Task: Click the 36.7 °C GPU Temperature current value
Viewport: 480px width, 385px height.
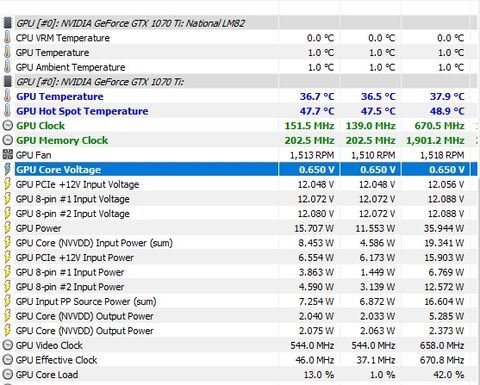Action: [x=317, y=97]
